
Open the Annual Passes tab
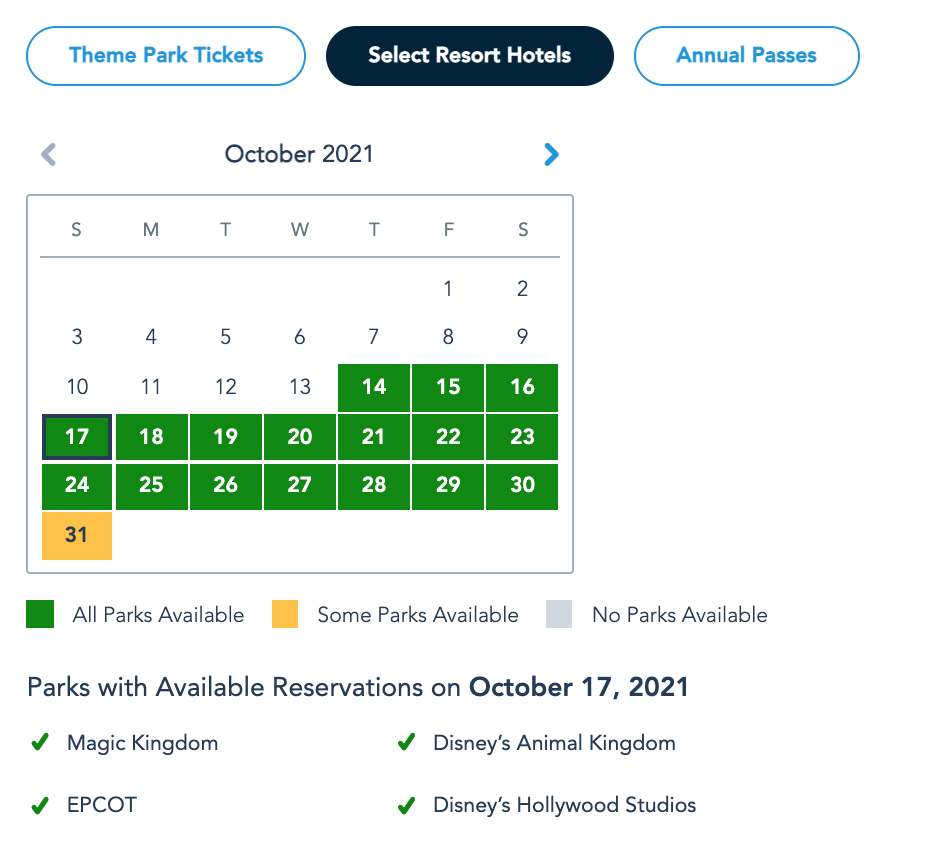746,55
